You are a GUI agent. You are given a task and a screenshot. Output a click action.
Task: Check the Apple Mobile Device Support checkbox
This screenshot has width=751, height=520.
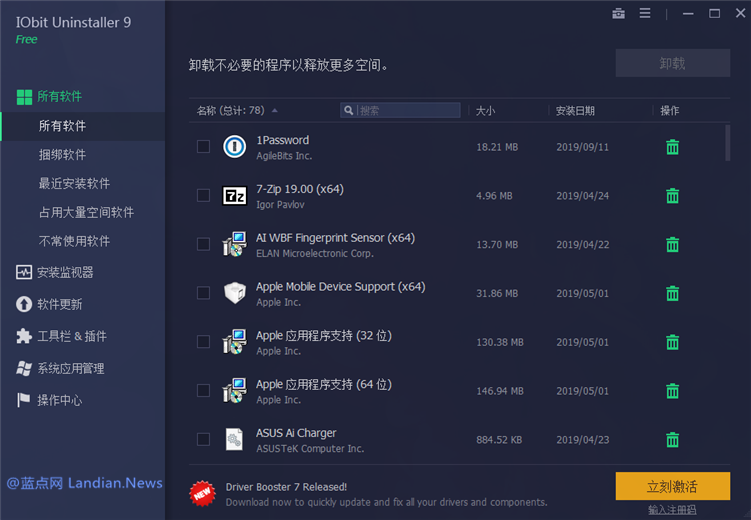(x=204, y=293)
